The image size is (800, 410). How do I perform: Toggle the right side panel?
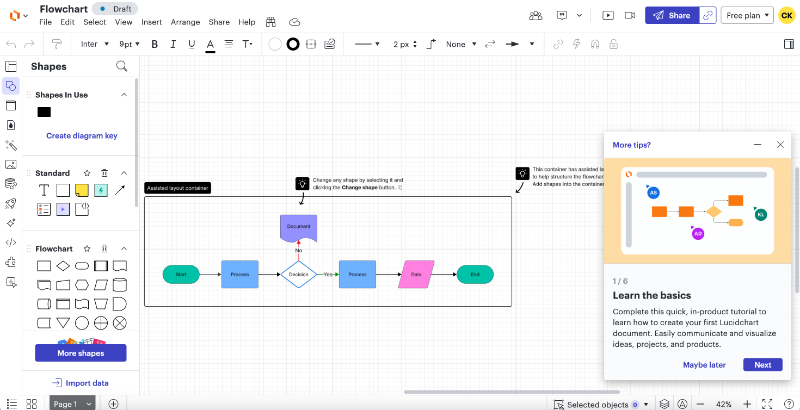point(789,44)
